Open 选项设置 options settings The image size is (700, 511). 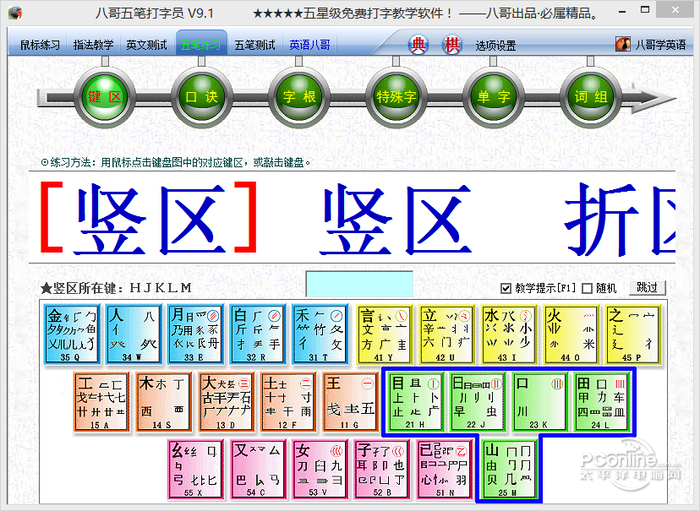tap(496, 45)
